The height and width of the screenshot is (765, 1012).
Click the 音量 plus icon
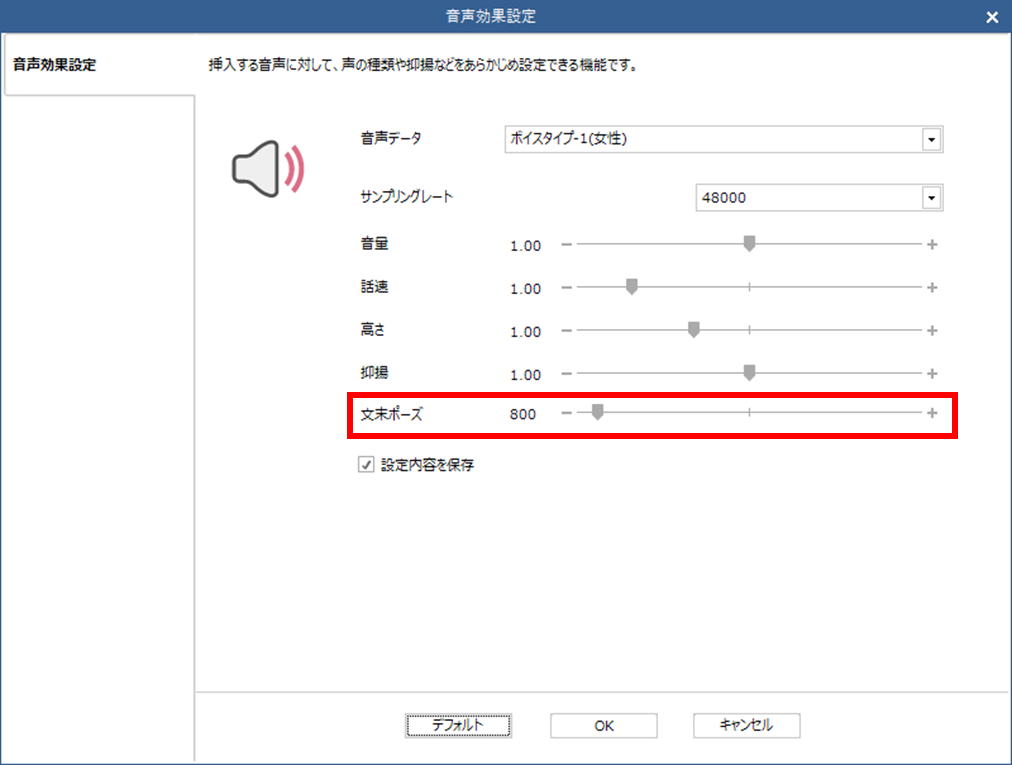932,245
